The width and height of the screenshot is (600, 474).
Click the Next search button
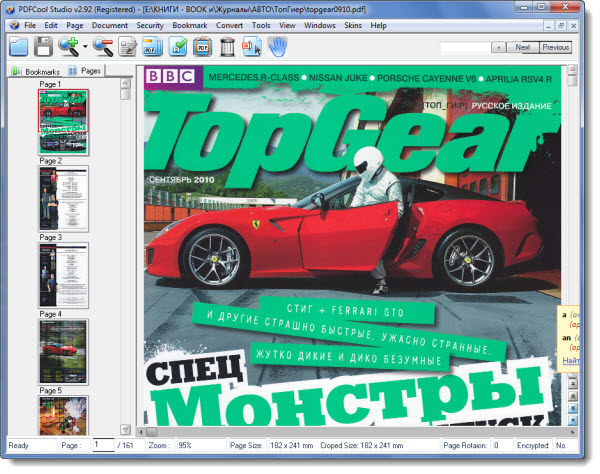tap(522, 47)
